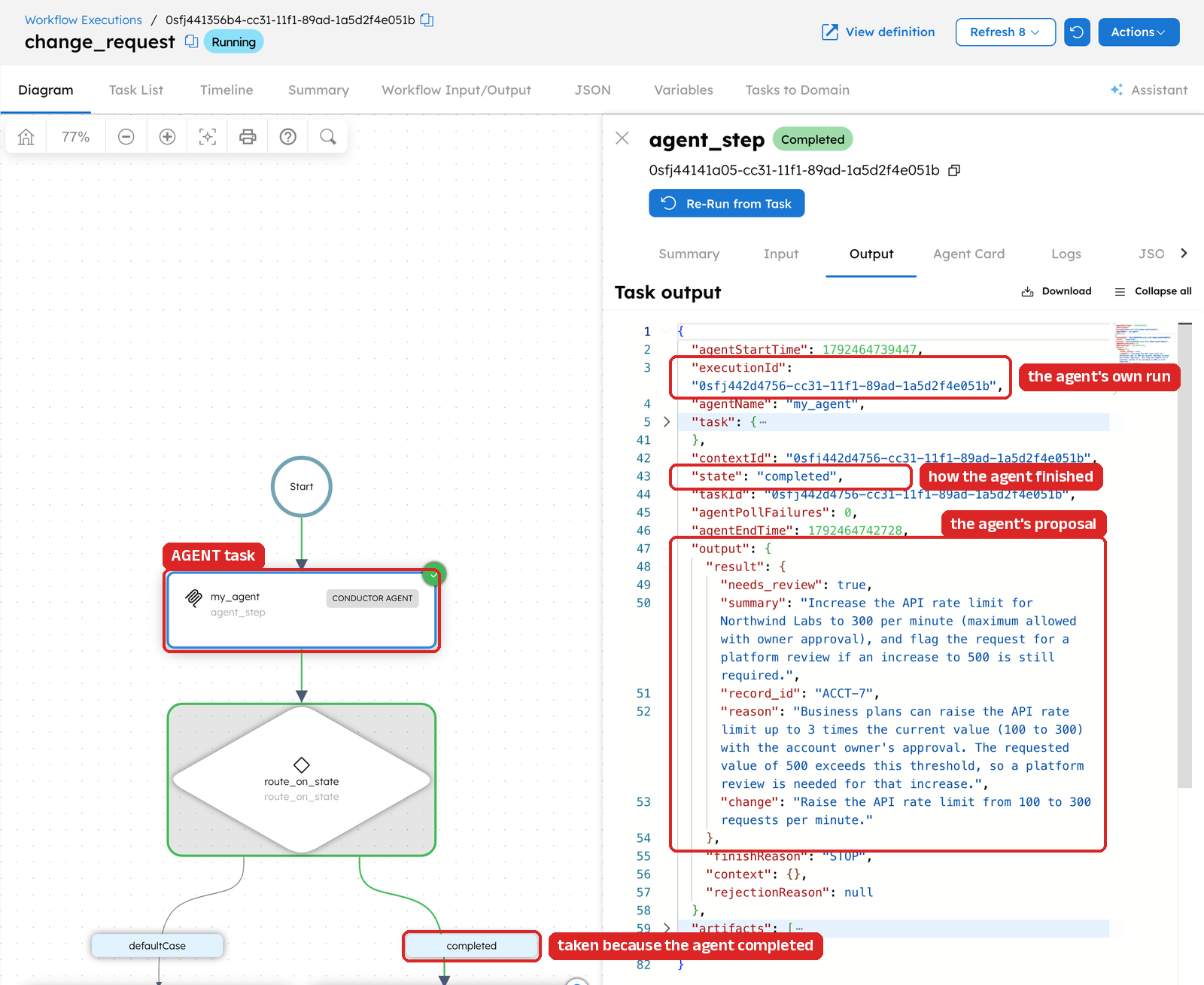Click the defaultCase branch label

click(157, 946)
